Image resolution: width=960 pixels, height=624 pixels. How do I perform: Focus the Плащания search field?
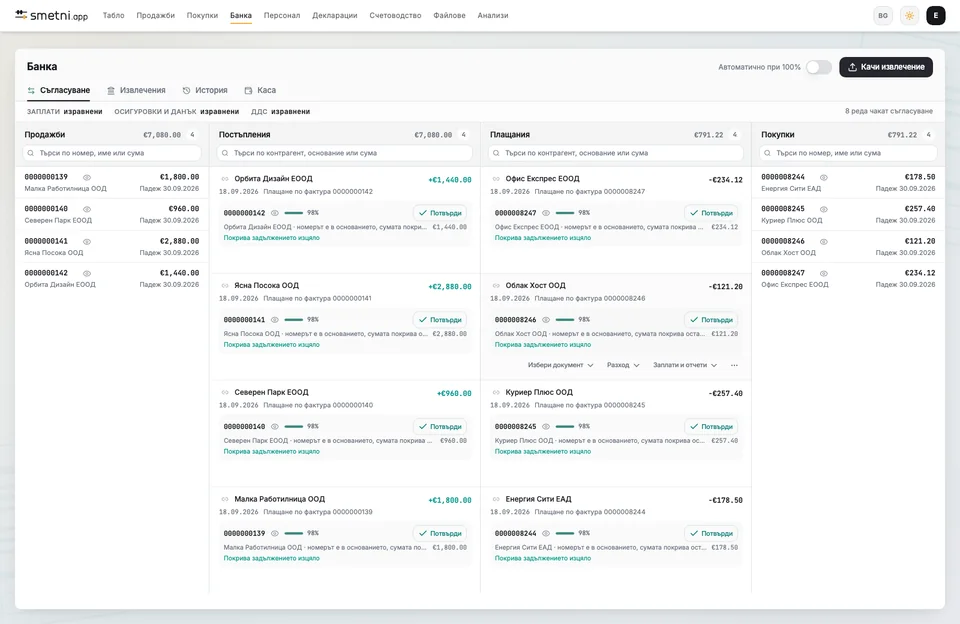click(x=616, y=153)
